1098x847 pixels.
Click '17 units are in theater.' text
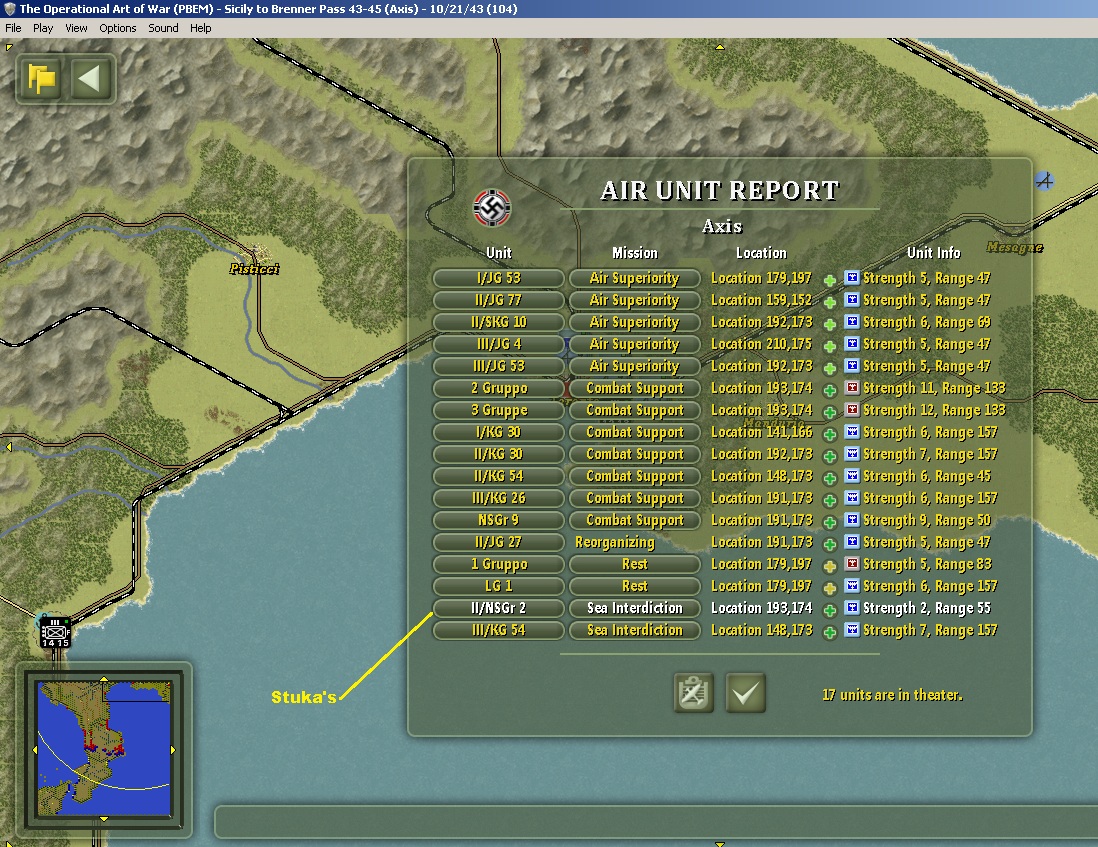tap(892, 695)
